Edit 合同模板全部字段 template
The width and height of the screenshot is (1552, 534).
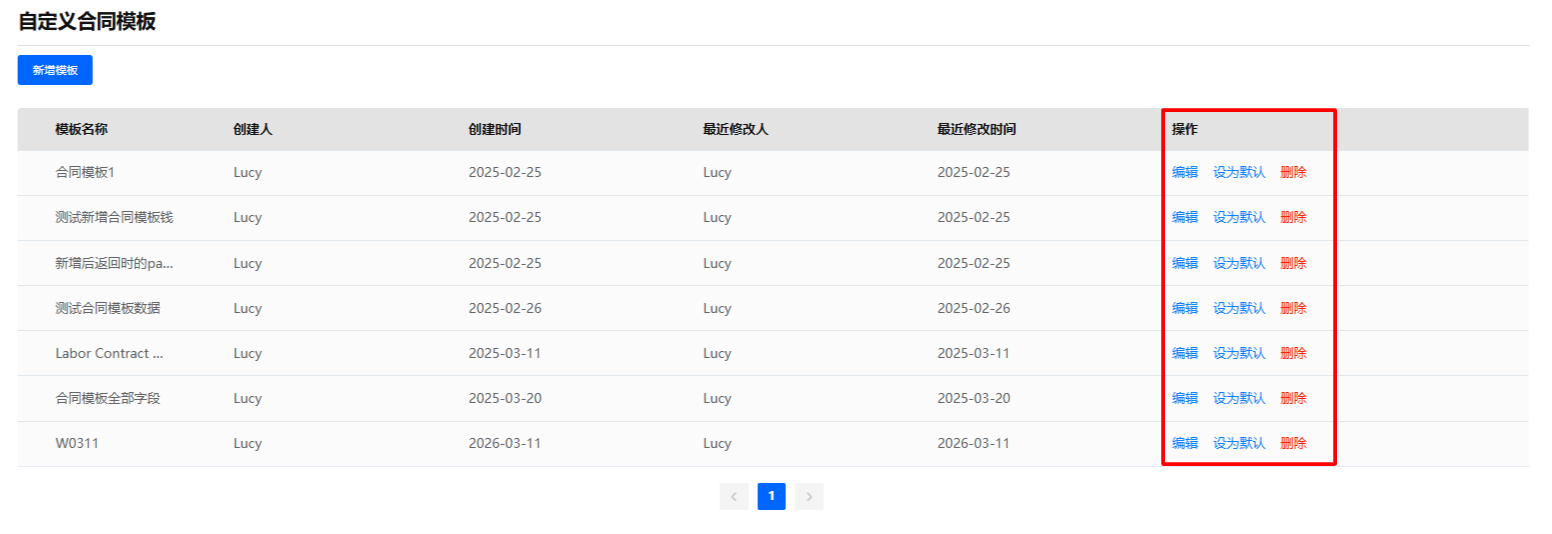[1185, 398]
